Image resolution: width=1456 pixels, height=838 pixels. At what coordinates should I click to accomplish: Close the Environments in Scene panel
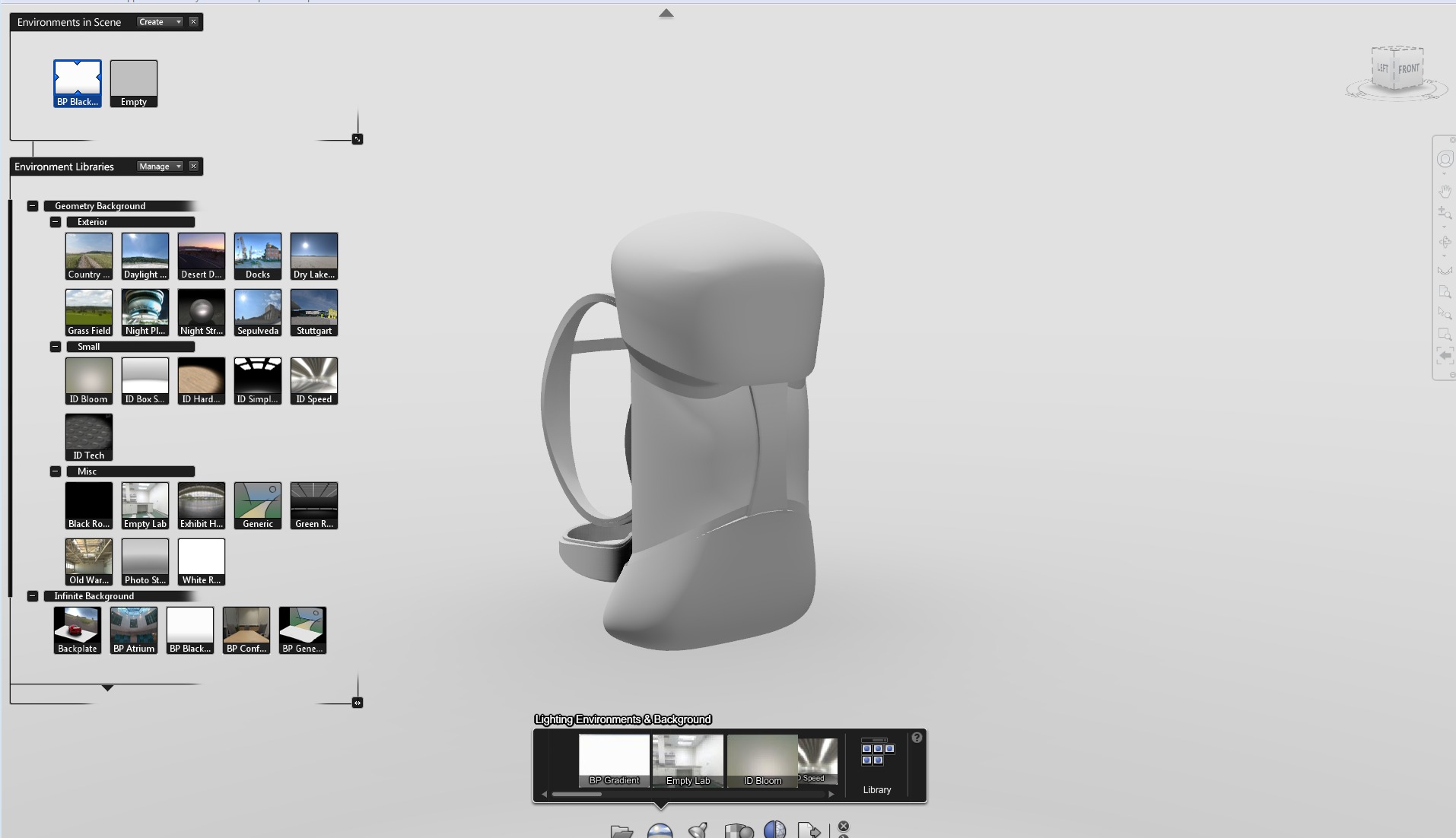[194, 21]
